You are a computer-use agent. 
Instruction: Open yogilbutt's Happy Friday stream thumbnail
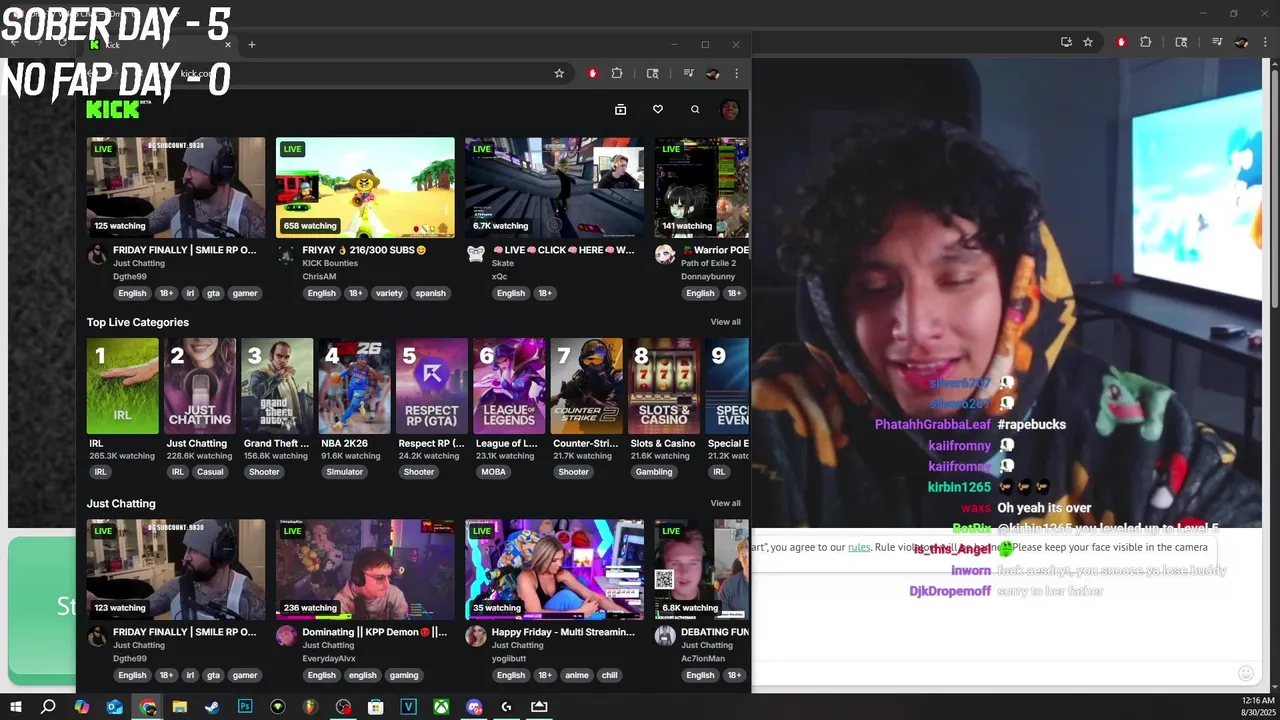coord(555,570)
